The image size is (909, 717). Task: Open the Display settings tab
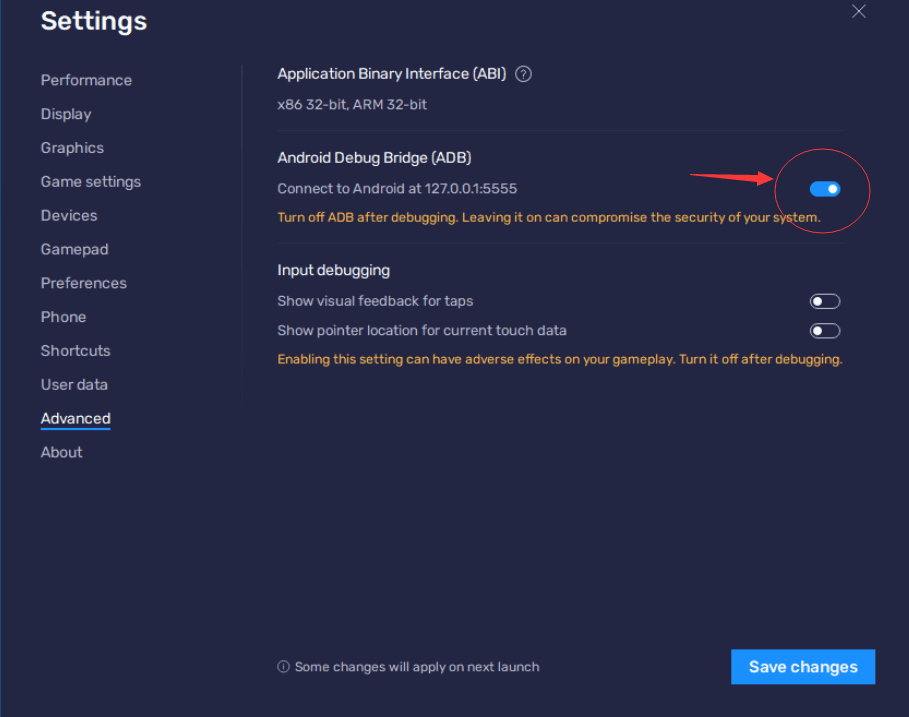coord(66,114)
